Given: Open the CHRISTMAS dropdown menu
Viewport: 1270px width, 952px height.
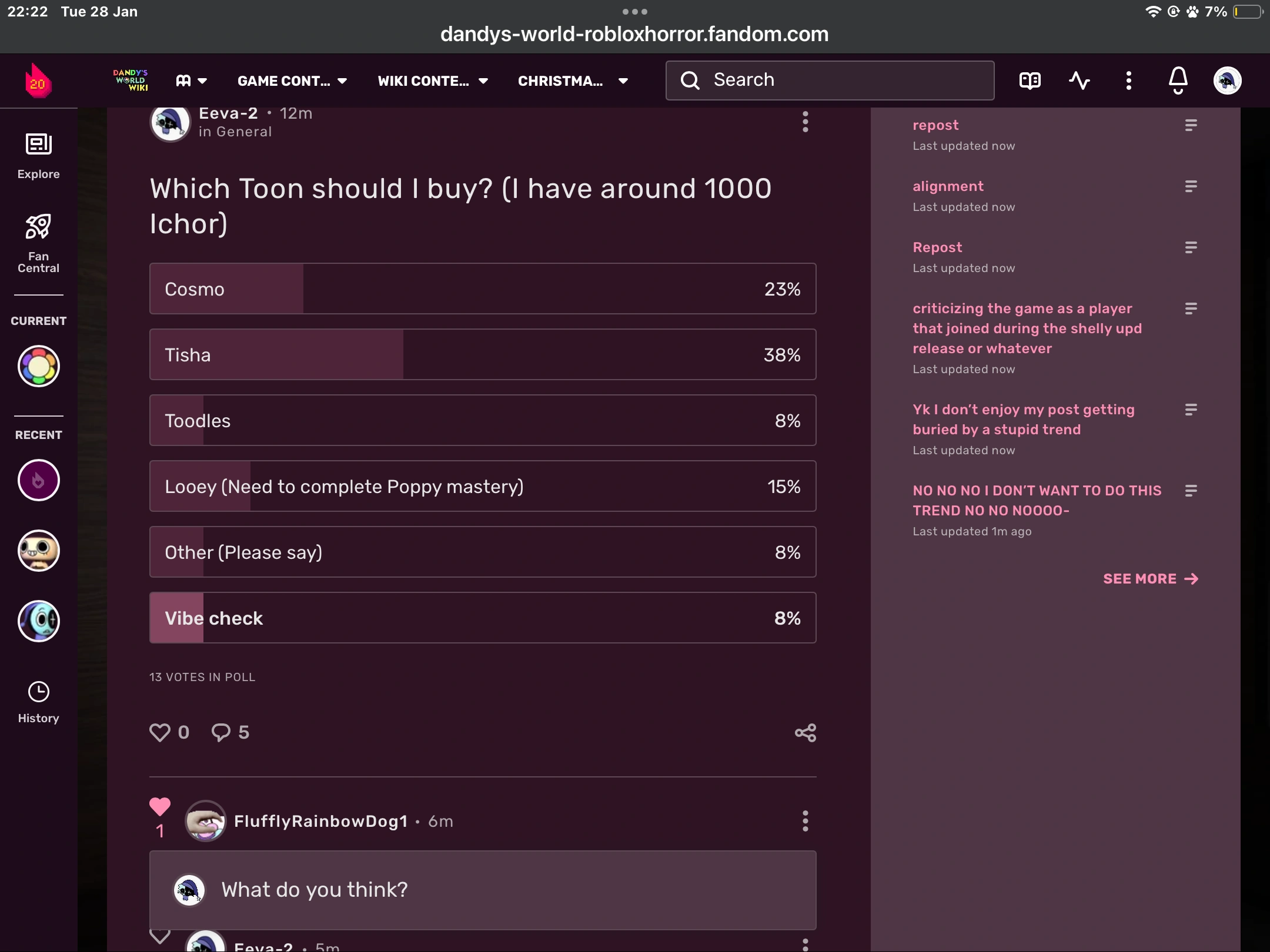Looking at the screenshot, I should tap(572, 81).
